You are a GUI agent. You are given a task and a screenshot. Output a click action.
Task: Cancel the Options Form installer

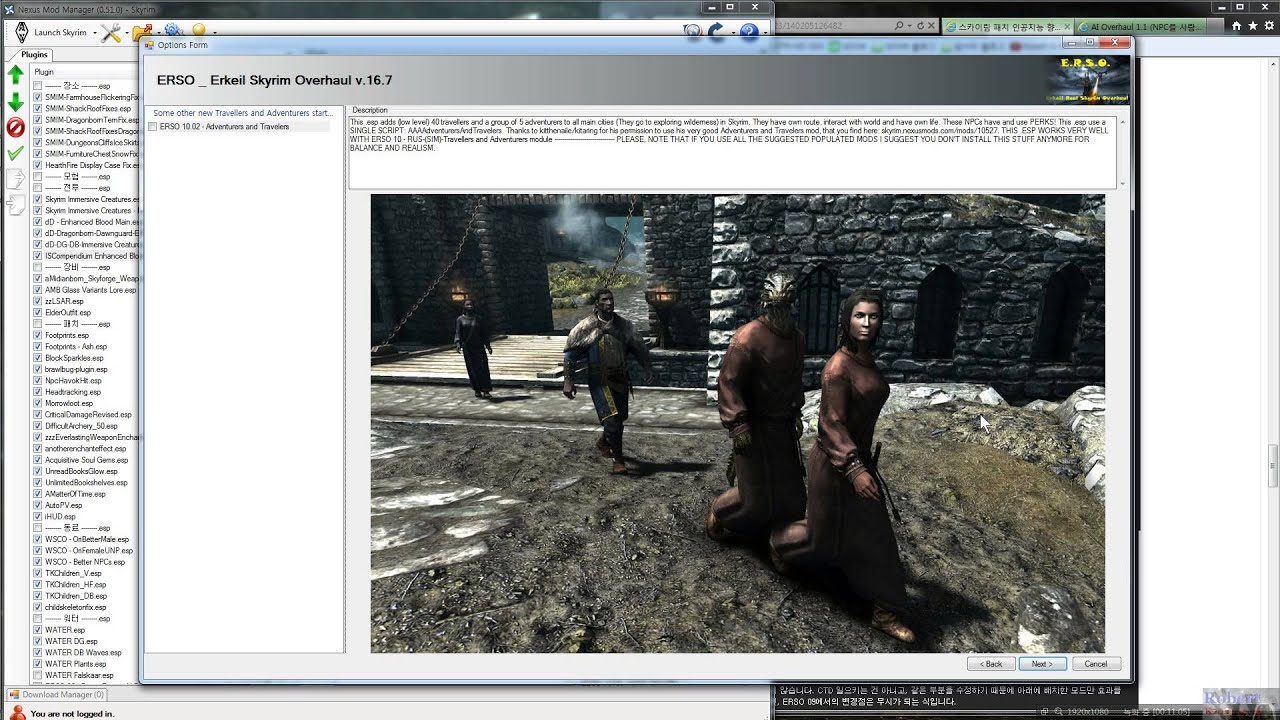[1096, 664]
